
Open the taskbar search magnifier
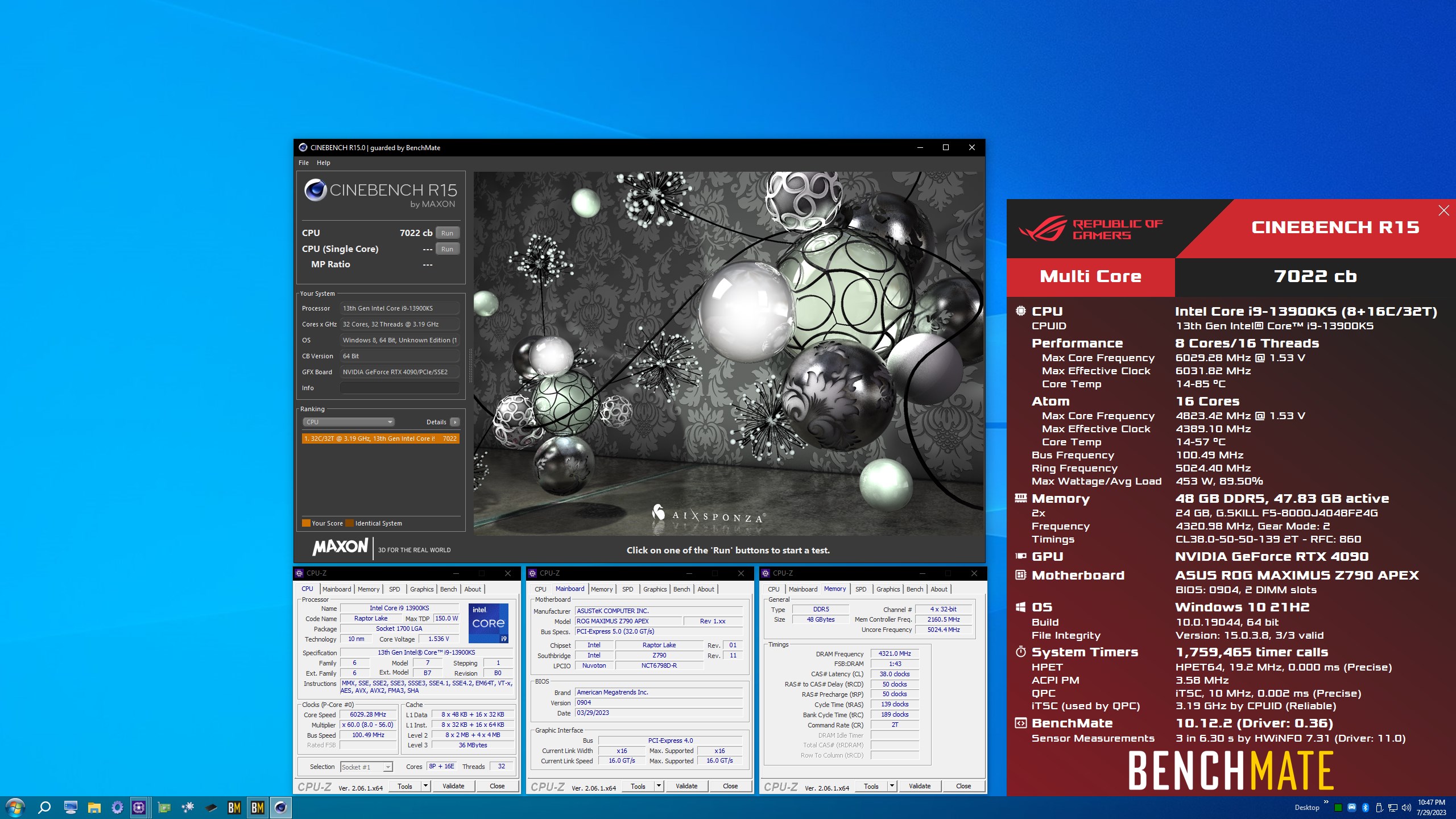44,808
